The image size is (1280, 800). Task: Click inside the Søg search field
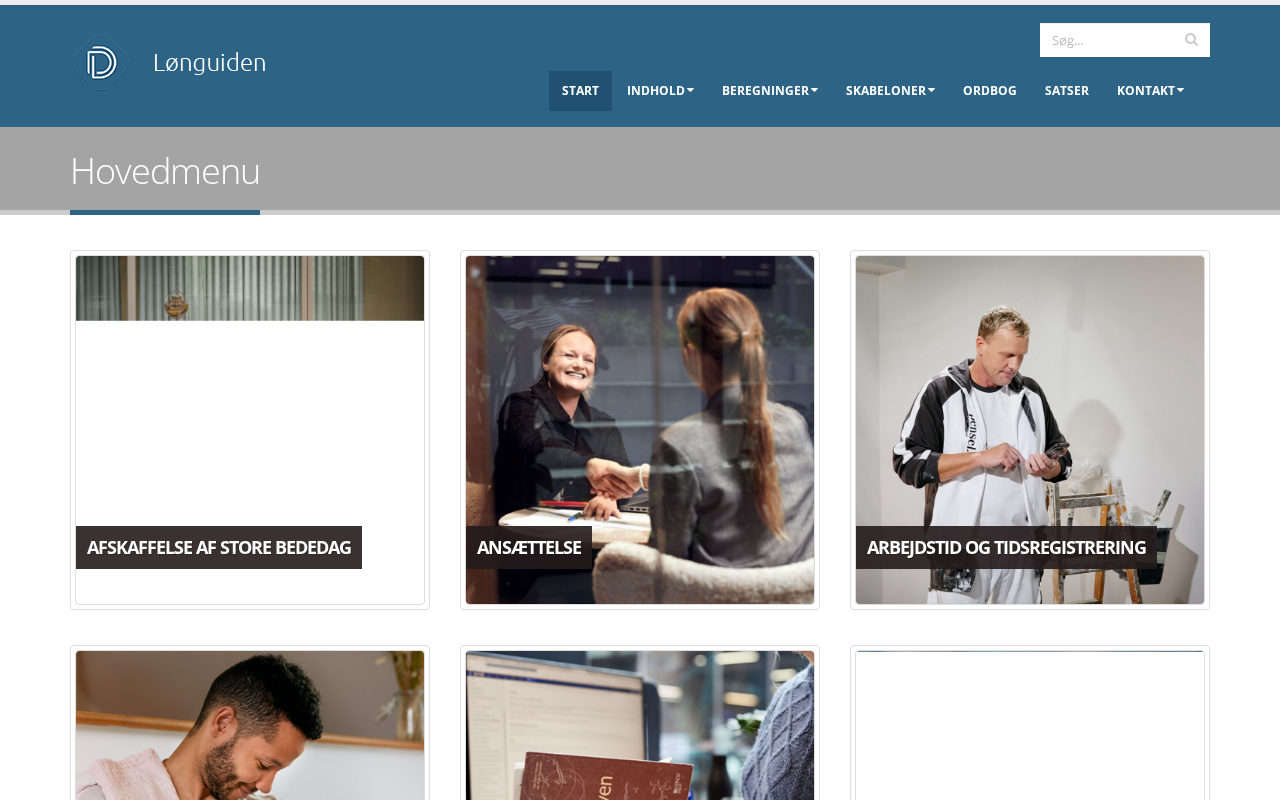pyautogui.click(x=1108, y=40)
